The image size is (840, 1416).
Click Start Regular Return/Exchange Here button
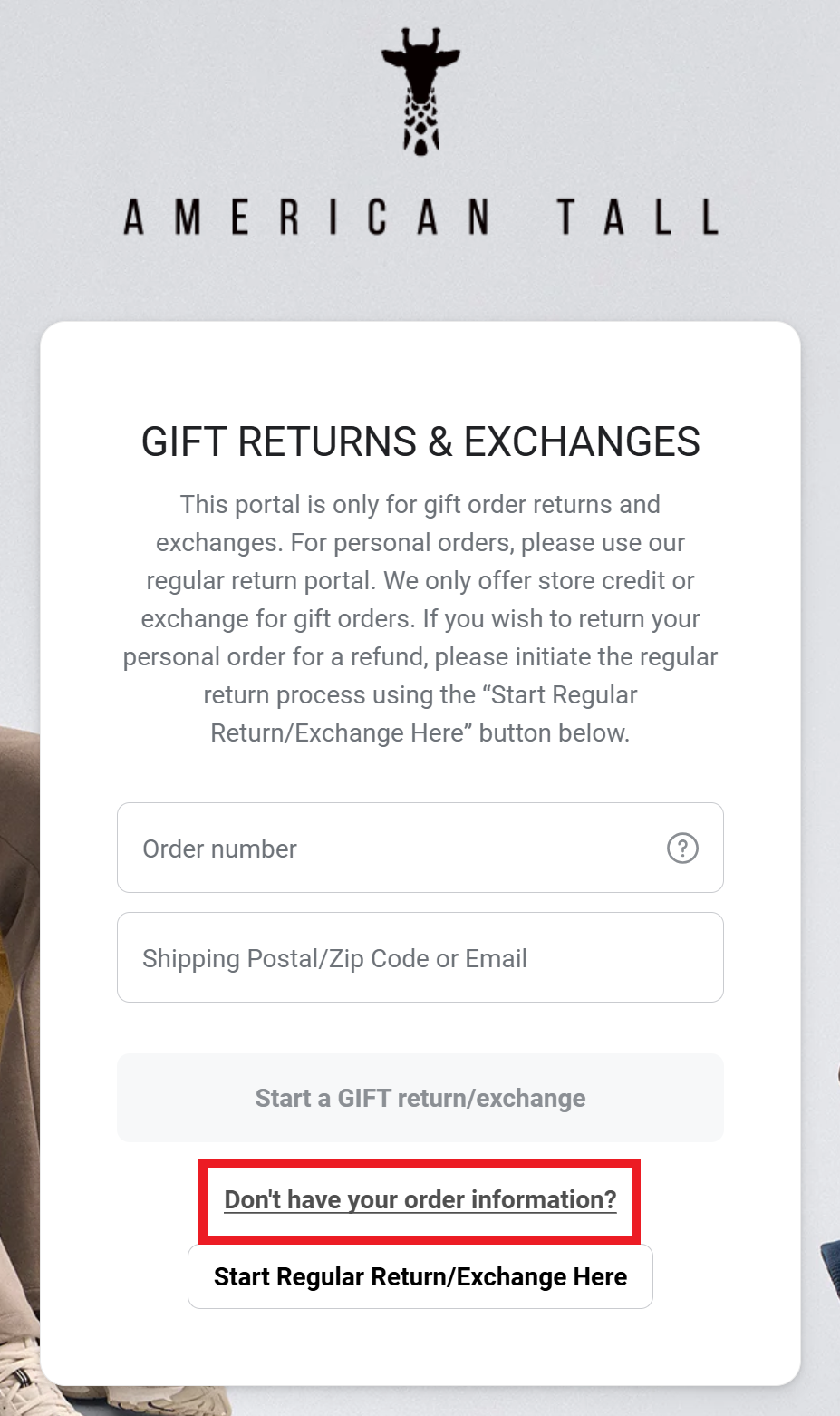[x=420, y=1276]
